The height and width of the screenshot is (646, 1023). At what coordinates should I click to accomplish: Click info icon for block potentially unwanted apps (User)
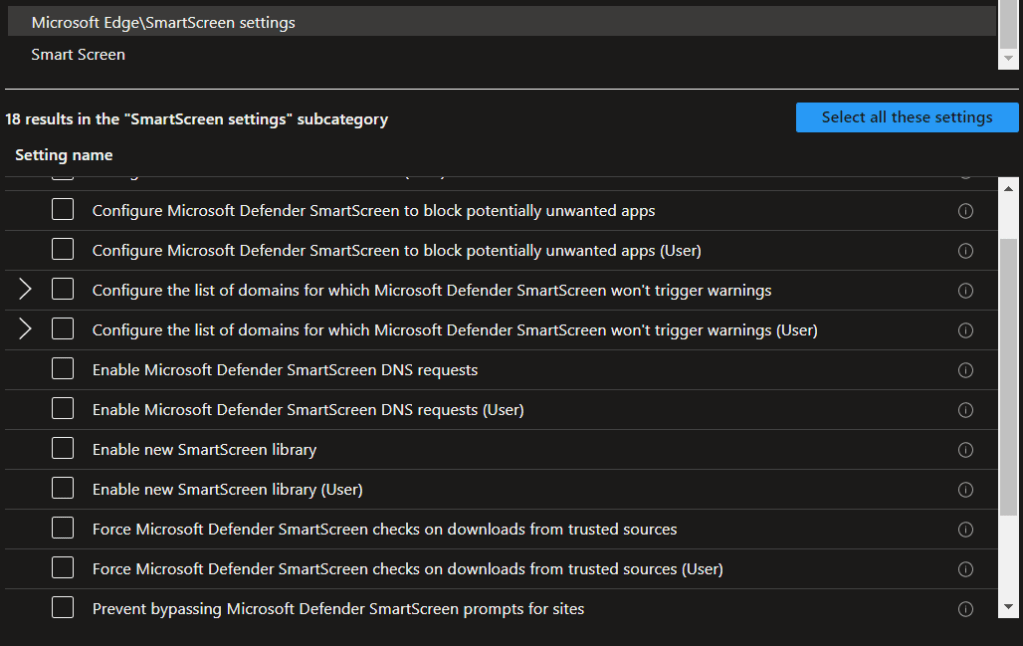965,251
